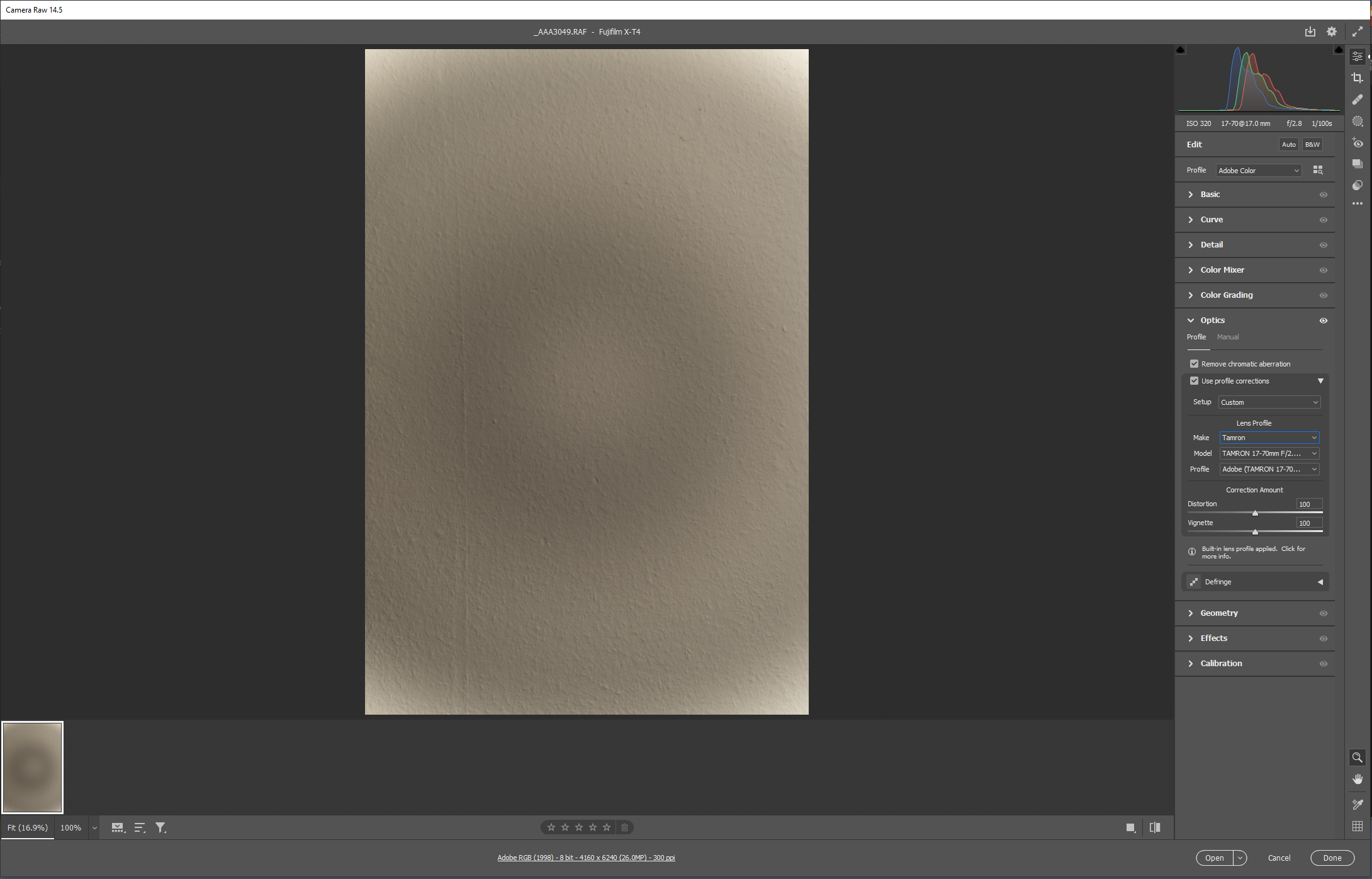
Task: Open the Masking tool
Action: 1358,122
